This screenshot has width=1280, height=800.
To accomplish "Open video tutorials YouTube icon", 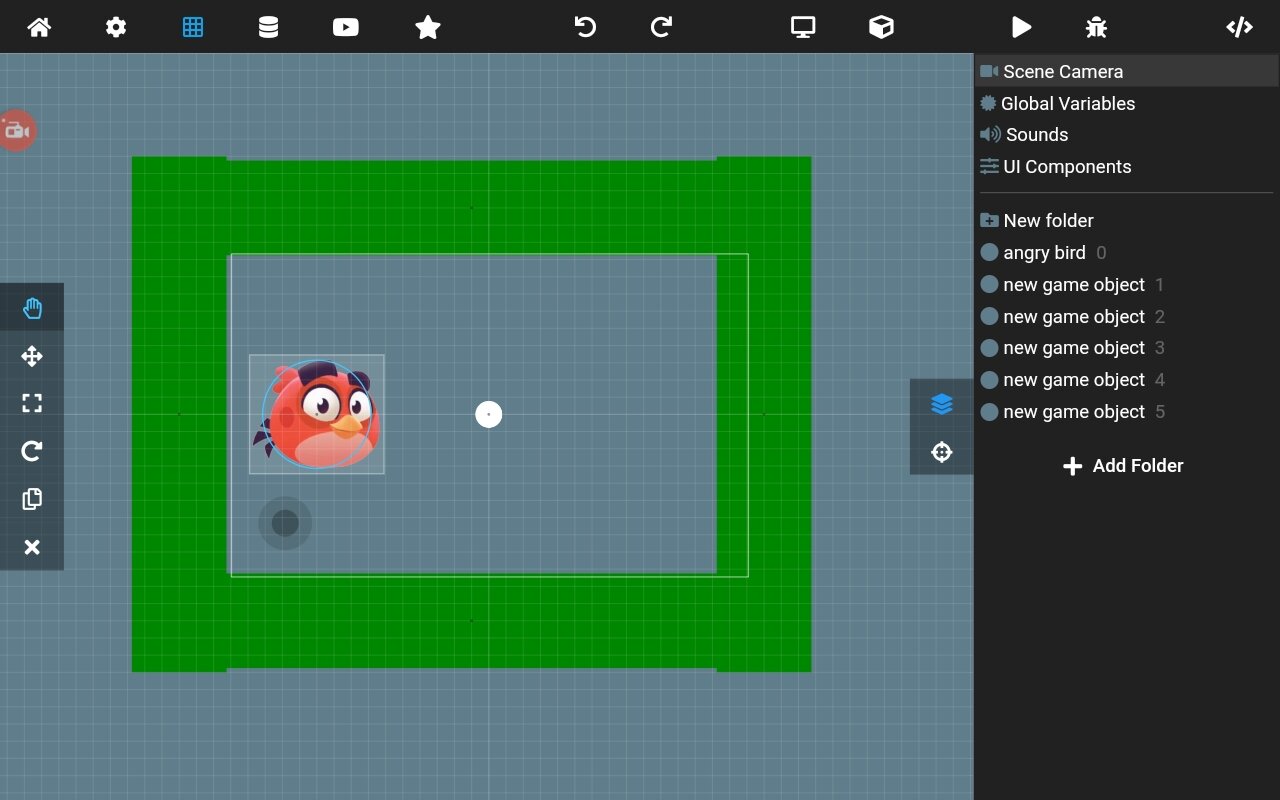I will coord(346,27).
